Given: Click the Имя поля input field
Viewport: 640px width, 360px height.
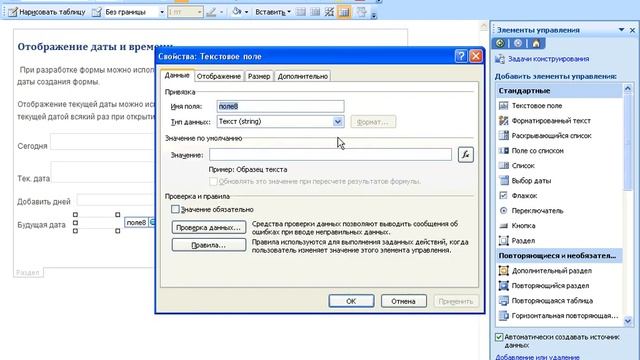Looking at the screenshot, I should tap(280, 107).
